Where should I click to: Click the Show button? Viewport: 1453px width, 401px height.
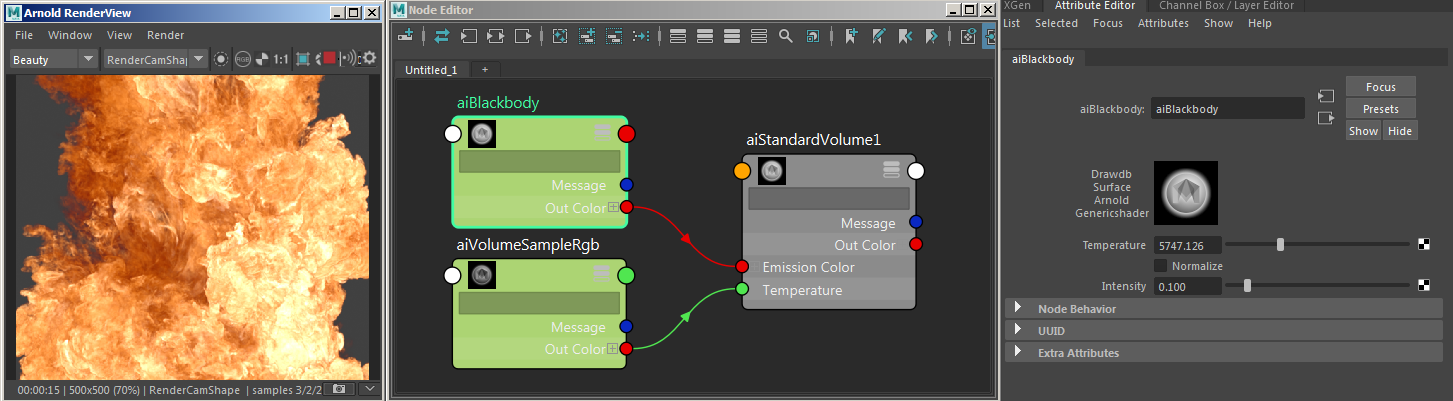pos(1363,131)
